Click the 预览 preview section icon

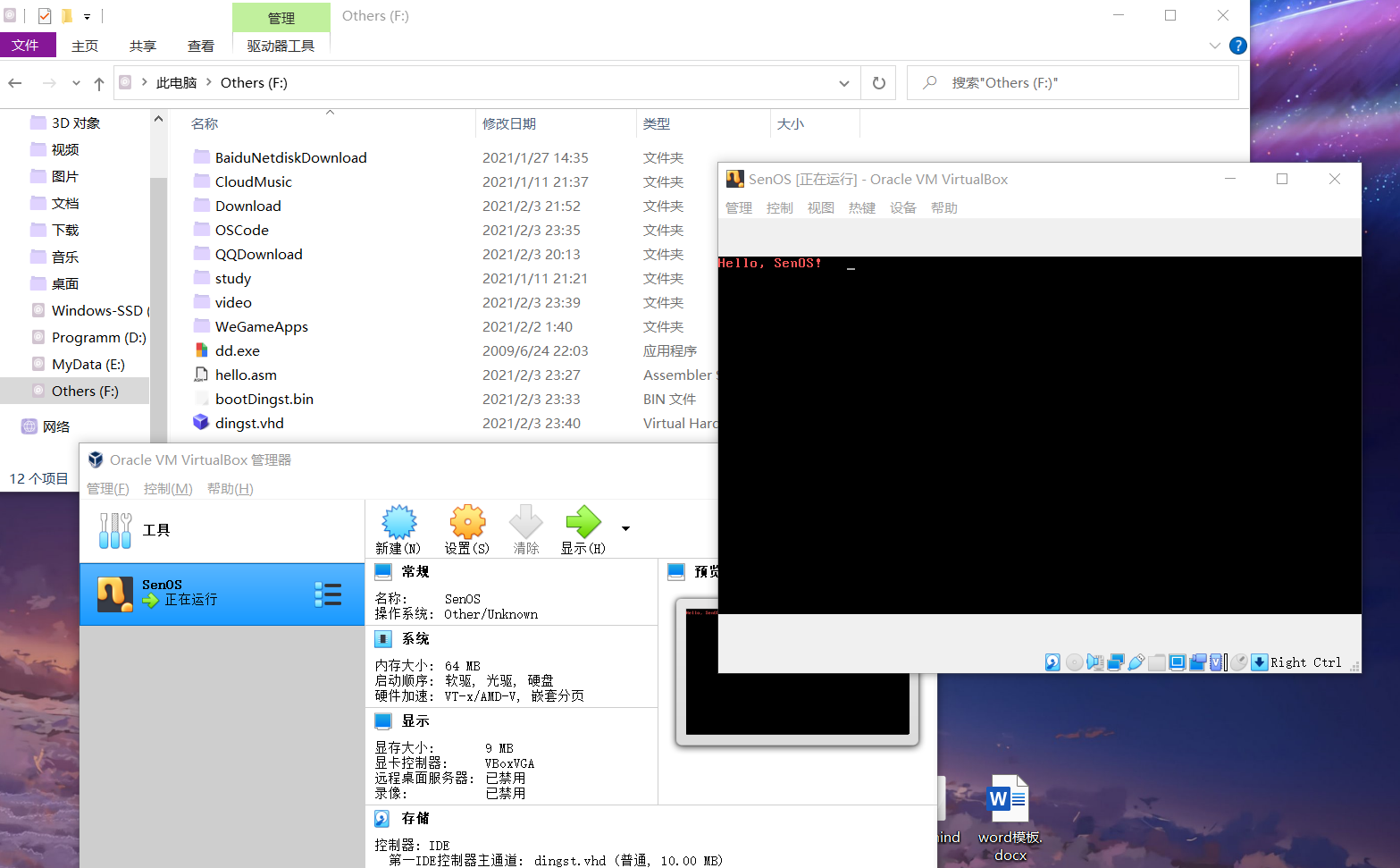tap(676, 571)
